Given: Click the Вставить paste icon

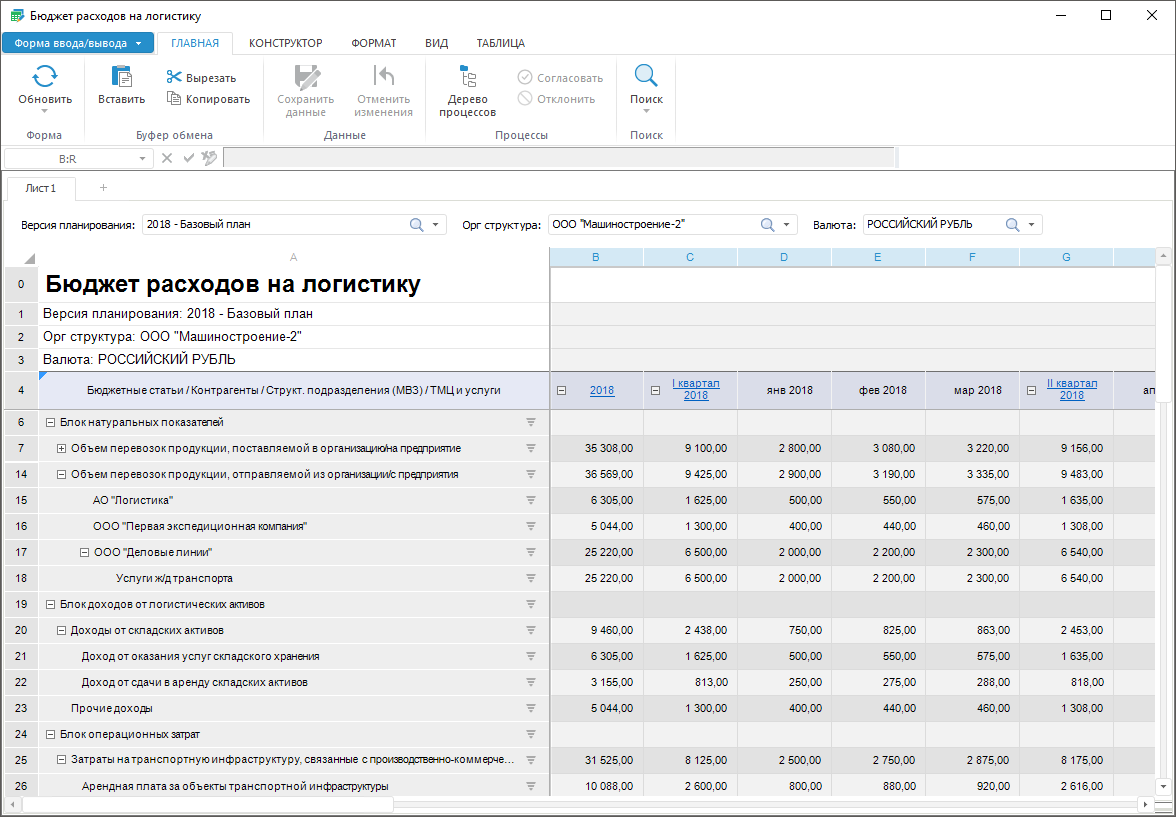Looking at the screenshot, I should [x=121, y=77].
